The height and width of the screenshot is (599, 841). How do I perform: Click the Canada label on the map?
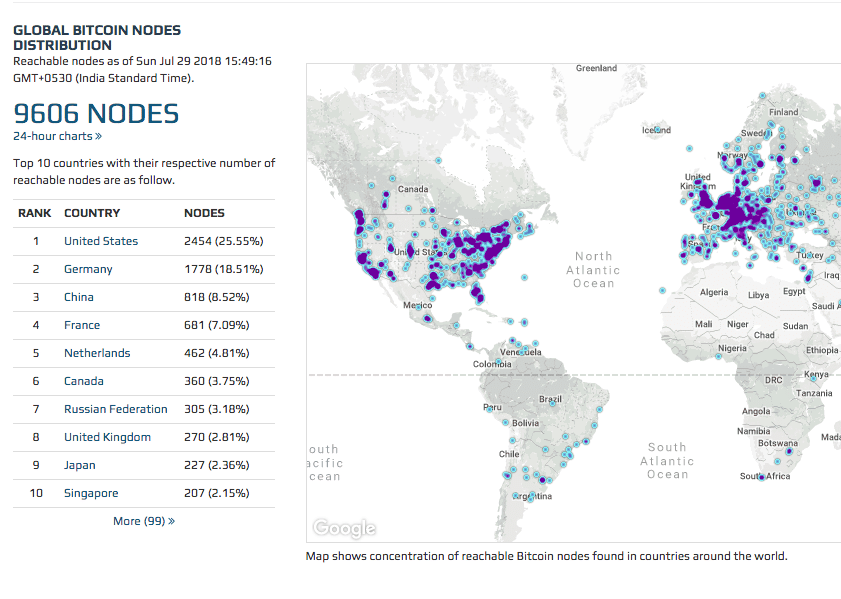click(413, 189)
